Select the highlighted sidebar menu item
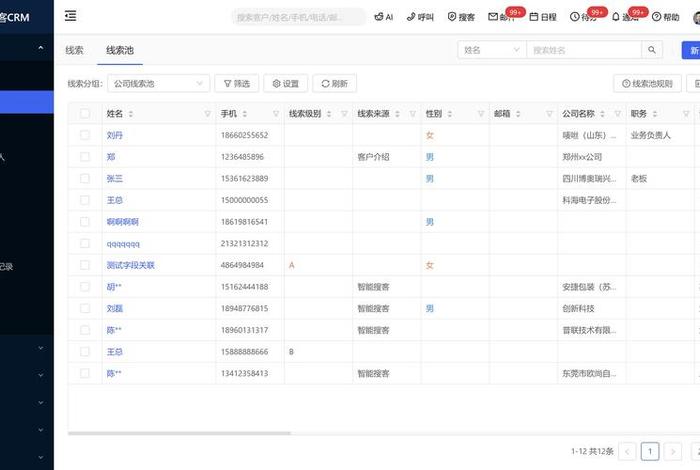700x470 pixels. tap(27, 102)
